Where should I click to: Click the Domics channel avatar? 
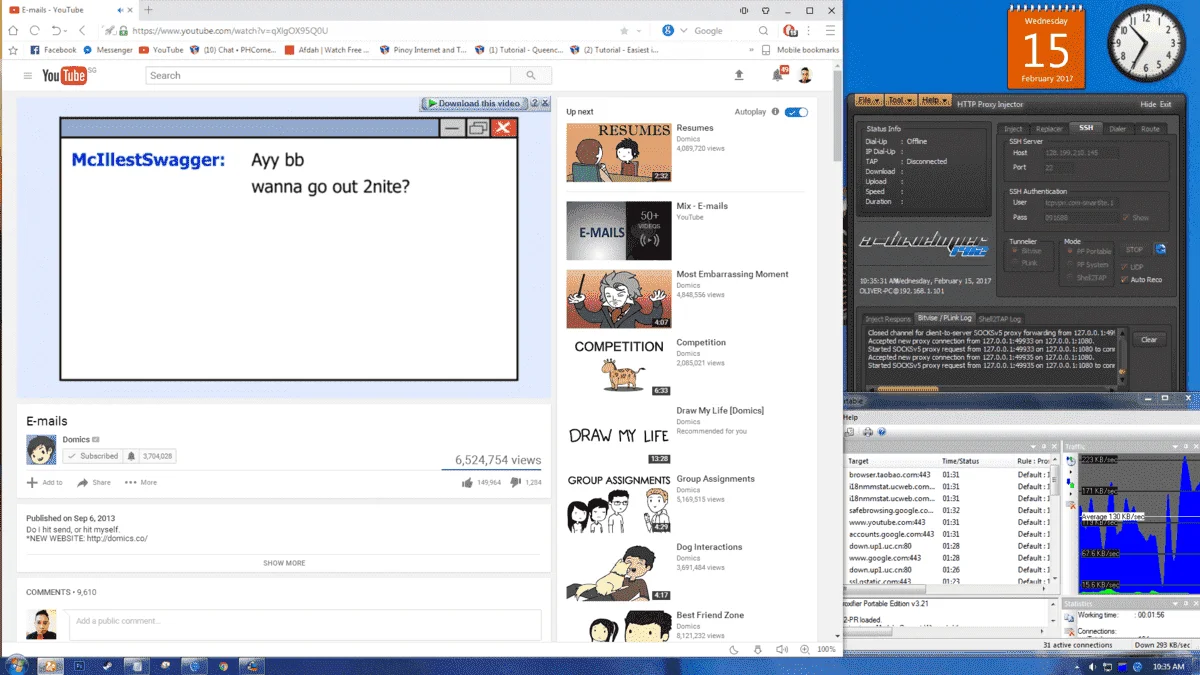[x=41, y=449]
